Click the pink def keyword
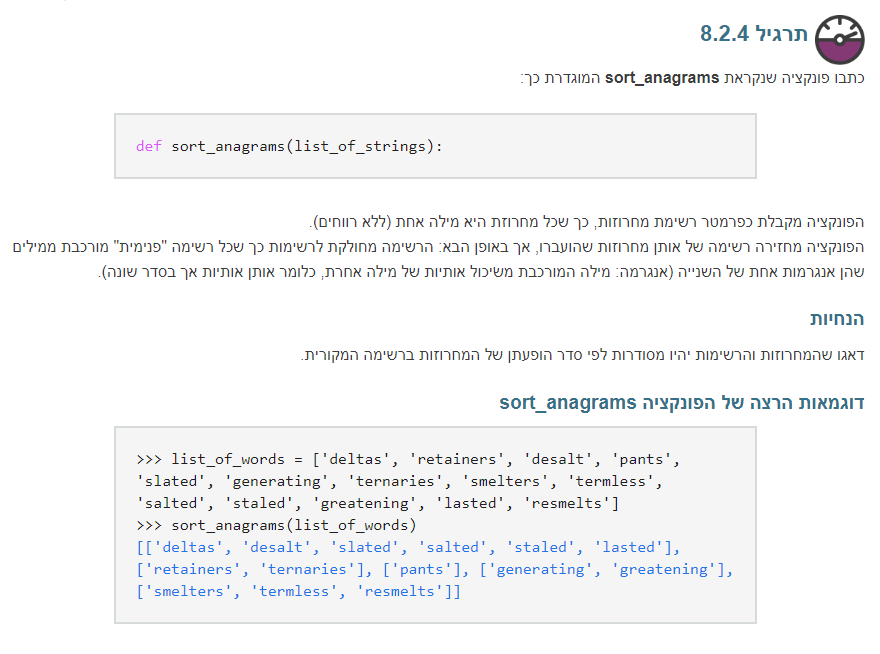Screen dimensions: 880x654 [148, 146]
